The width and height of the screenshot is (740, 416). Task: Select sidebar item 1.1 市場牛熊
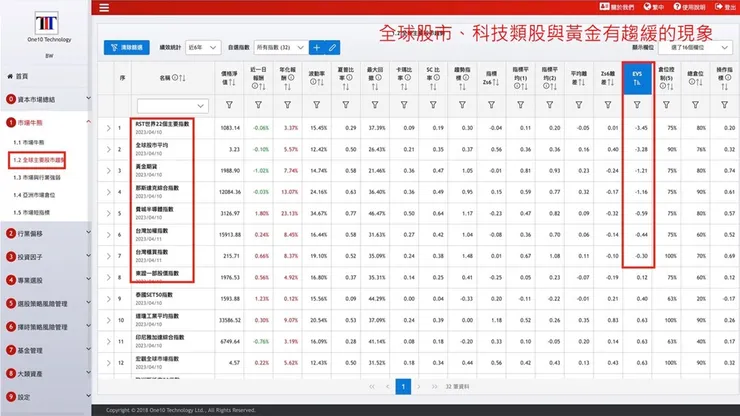pyautogui.click(x=29, y=142)
